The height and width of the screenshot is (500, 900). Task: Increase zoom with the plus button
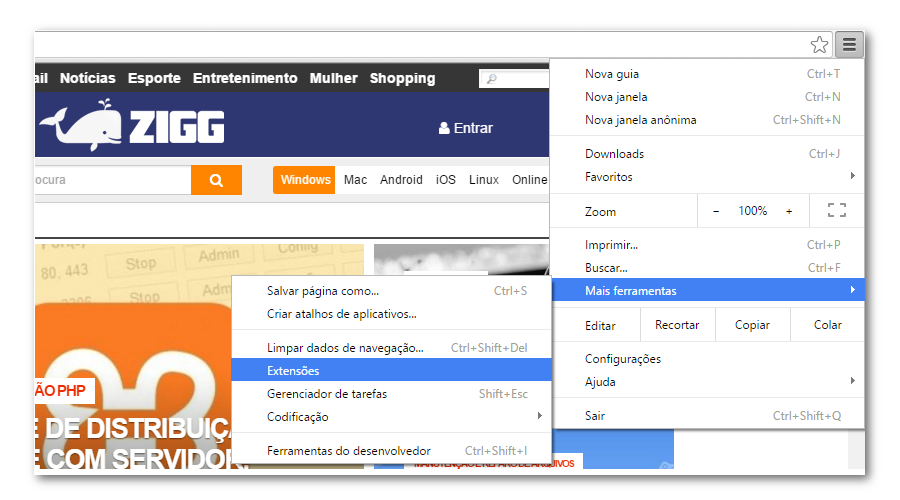coord(789,211)
